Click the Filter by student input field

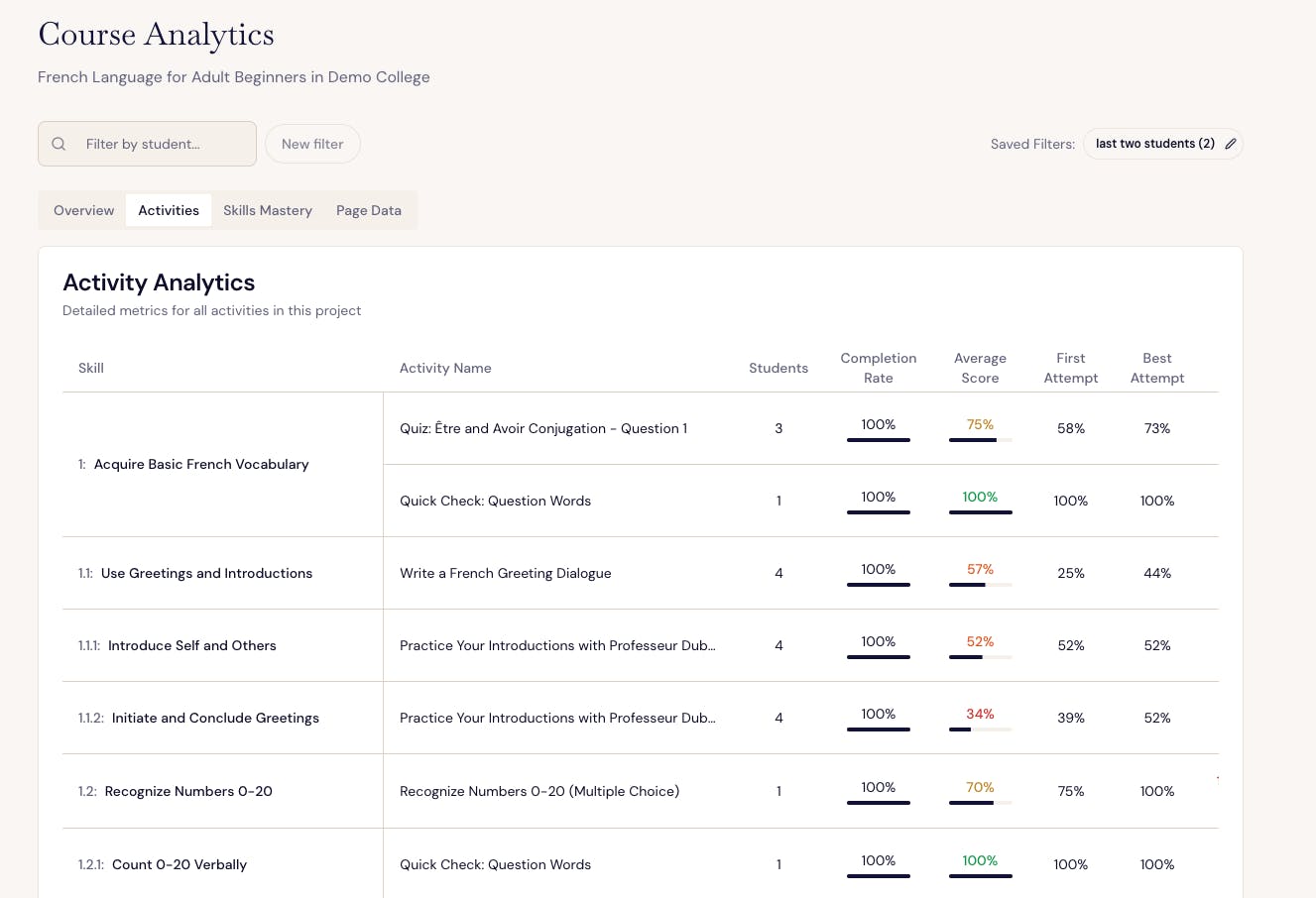[x=159, y=144]
